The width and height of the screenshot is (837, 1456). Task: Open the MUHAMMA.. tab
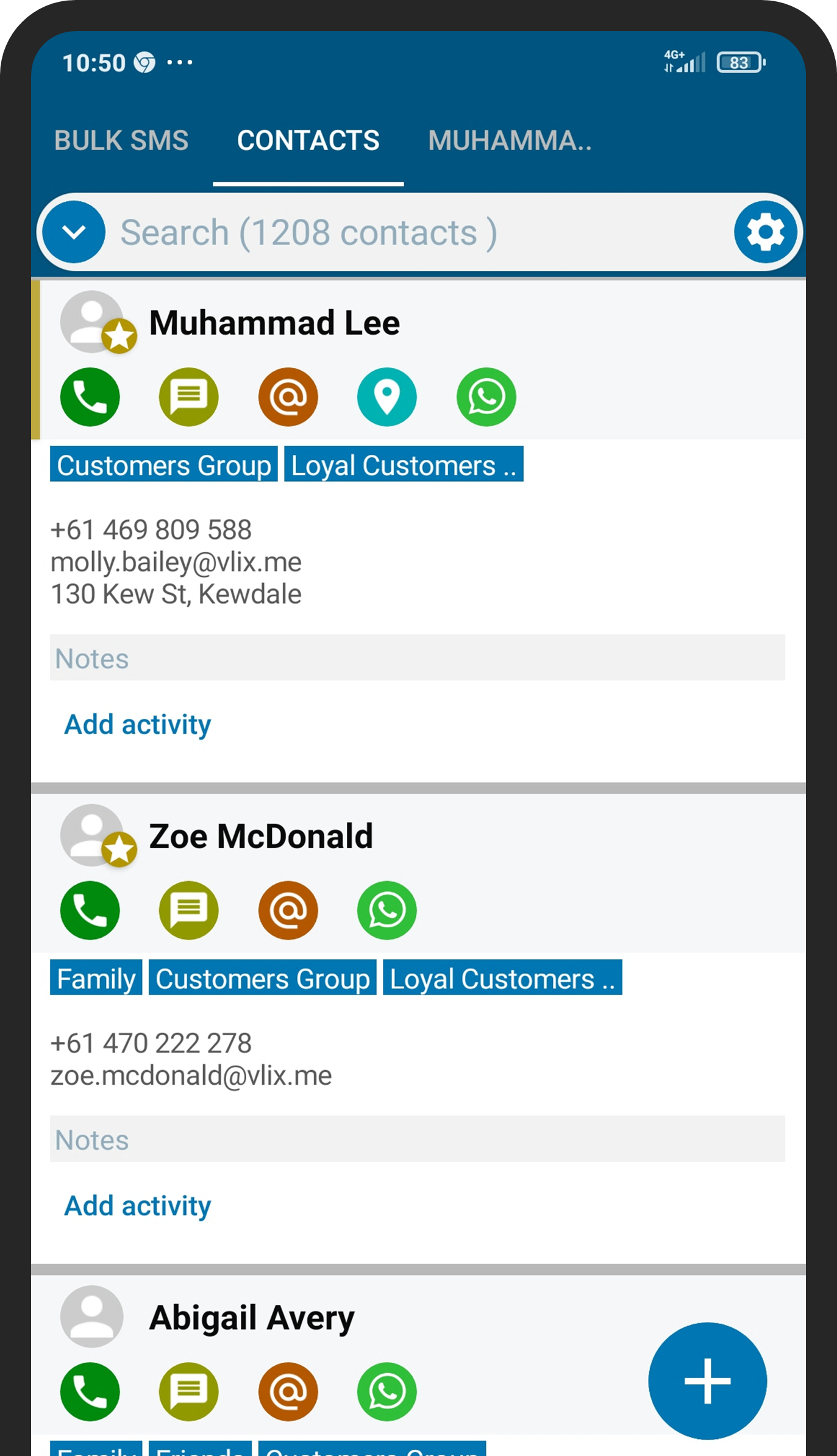click(x=510, y=140)
